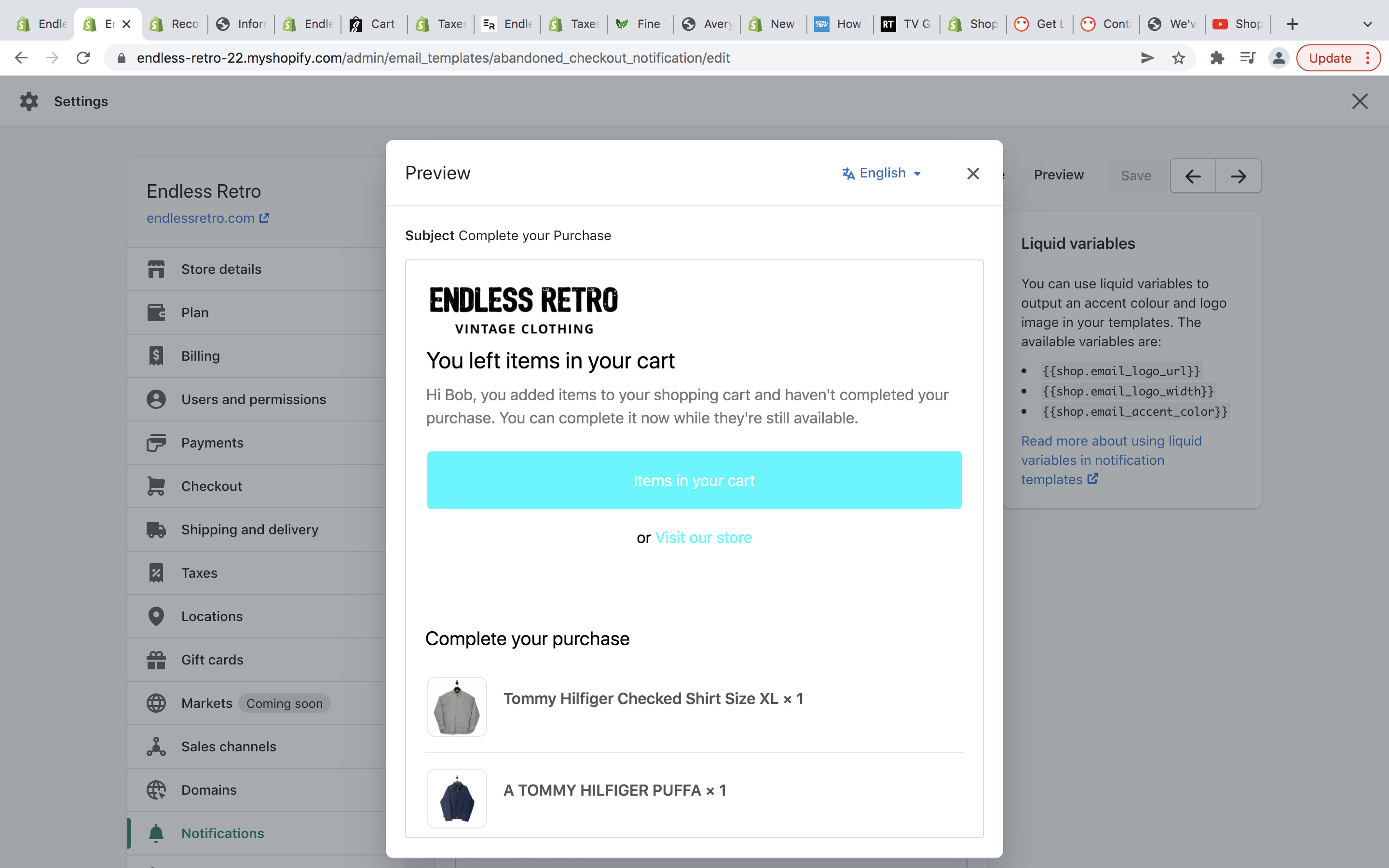Screen dimensions: 1389x868
Task: Switch to the Avery browser tab
Action: 707,24
